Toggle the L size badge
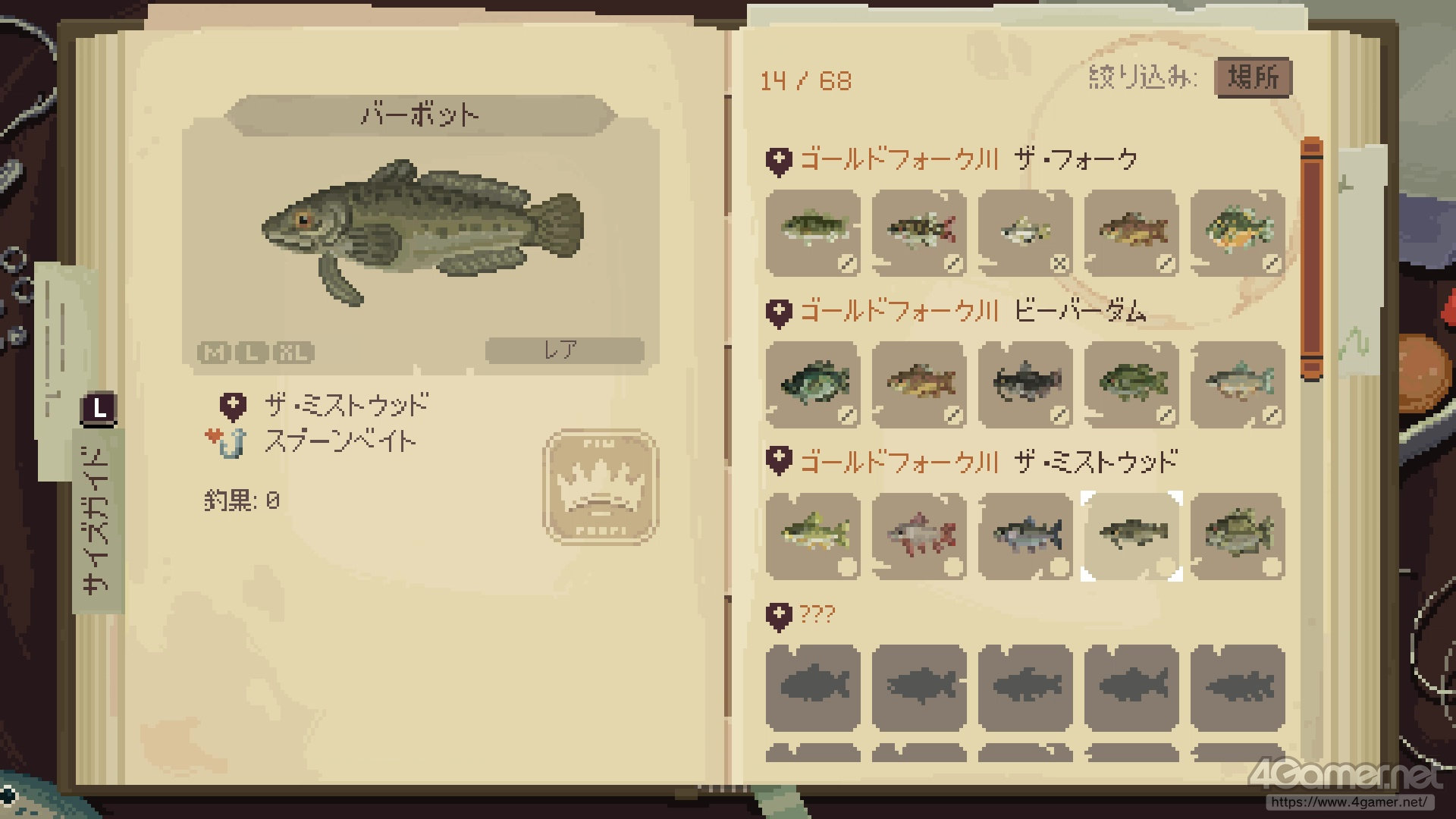The height and width of the screenshot is (819, 1456). point(251,353)
